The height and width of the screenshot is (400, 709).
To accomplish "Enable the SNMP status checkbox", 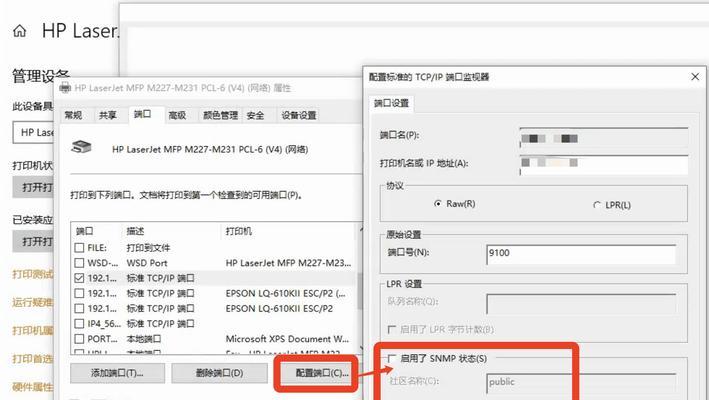I will click(392, 358).
